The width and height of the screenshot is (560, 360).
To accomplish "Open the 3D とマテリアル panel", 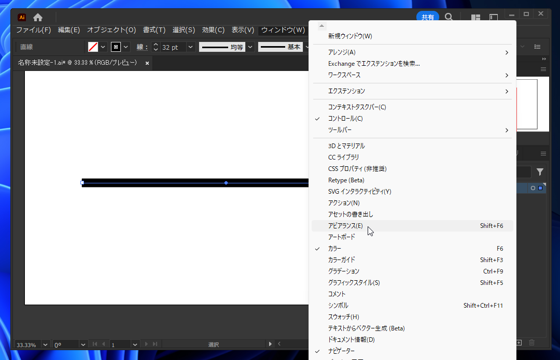I will (412, 146).
